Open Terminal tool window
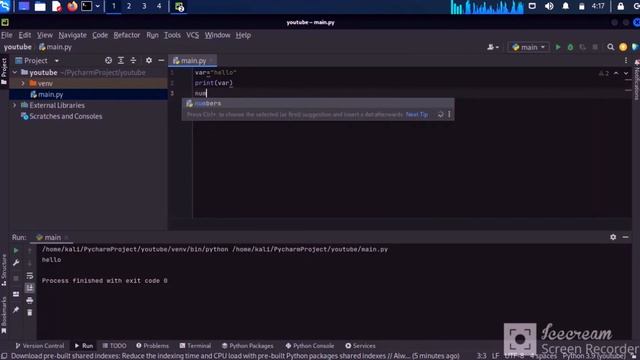 tap(195, 346)
